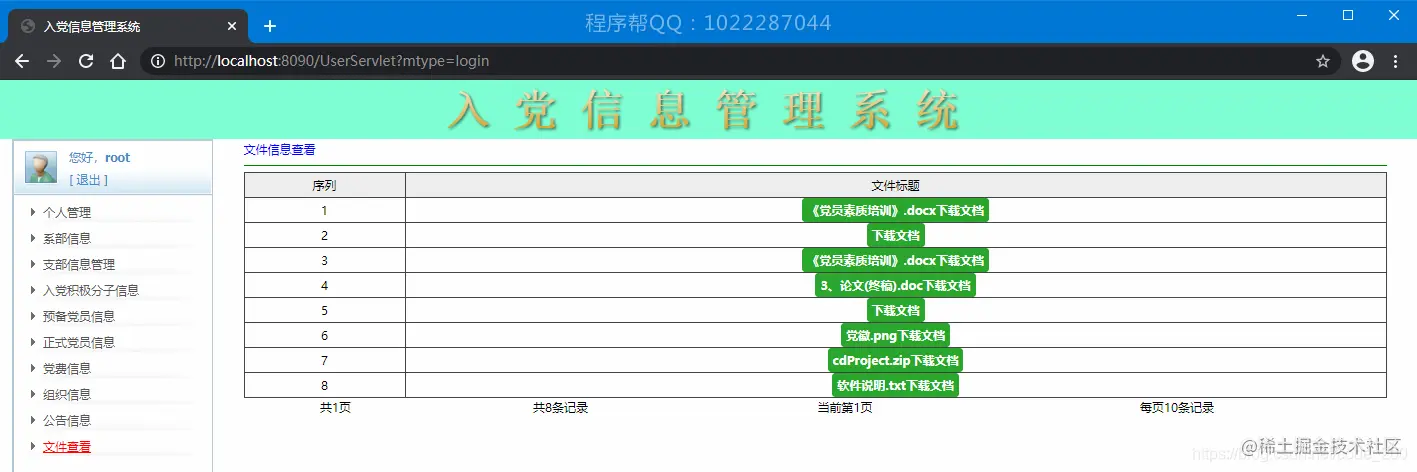Open 预备党员信息 menu item
Viewport: 1417px width, 472px height.
(x=79, y=316)
